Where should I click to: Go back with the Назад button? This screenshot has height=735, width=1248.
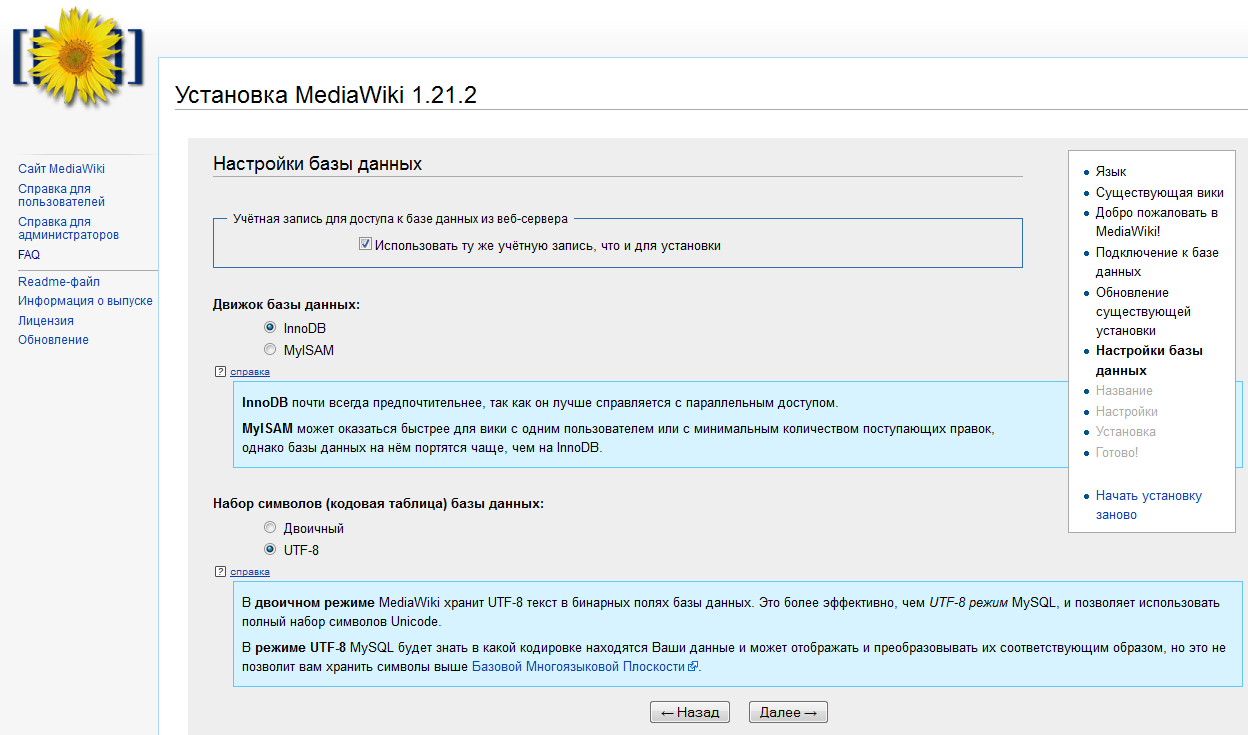pos(690,712)
